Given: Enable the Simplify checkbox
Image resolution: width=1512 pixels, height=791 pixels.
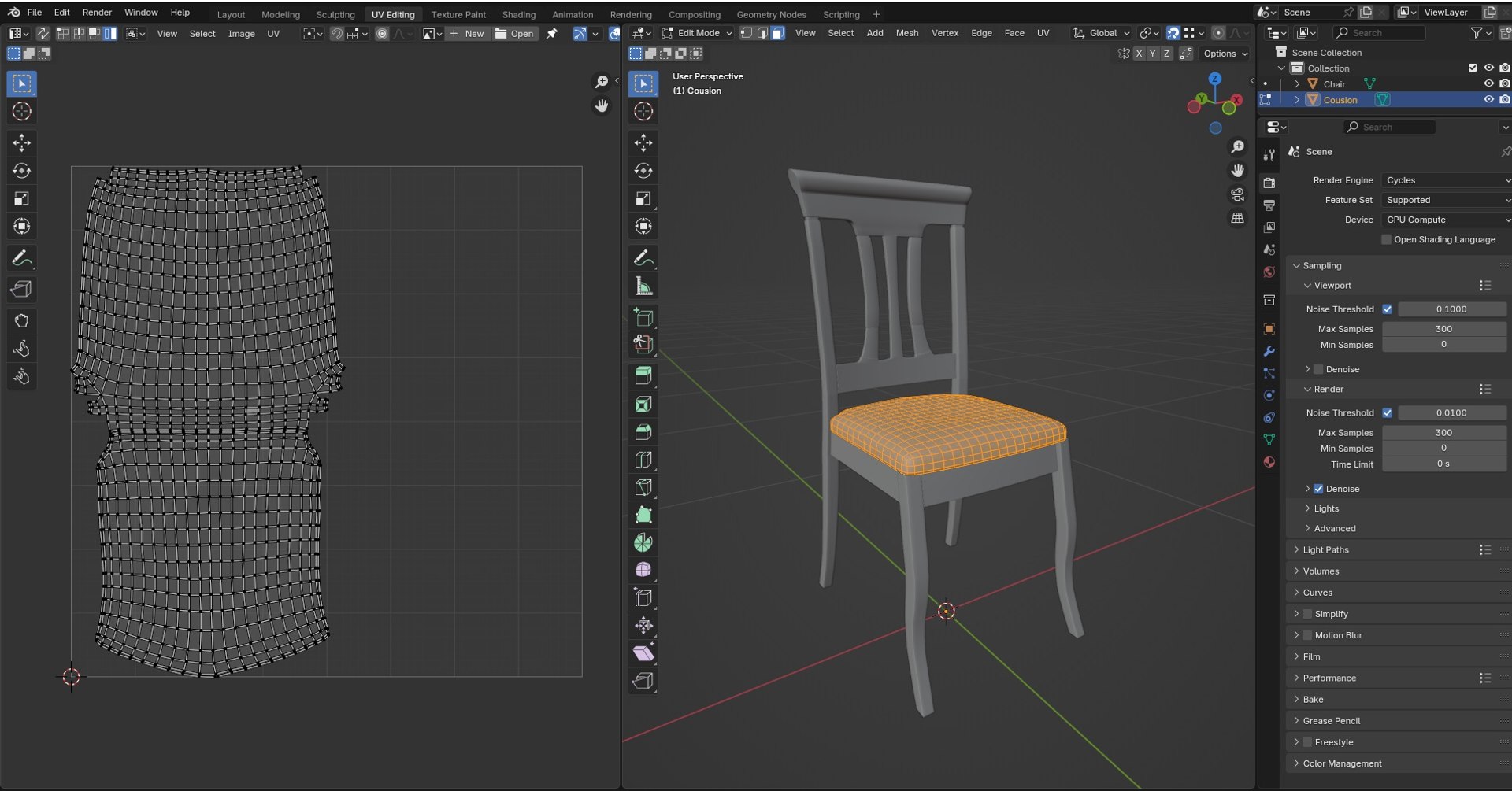Looking at the screenshot, I should point(1307,614).
